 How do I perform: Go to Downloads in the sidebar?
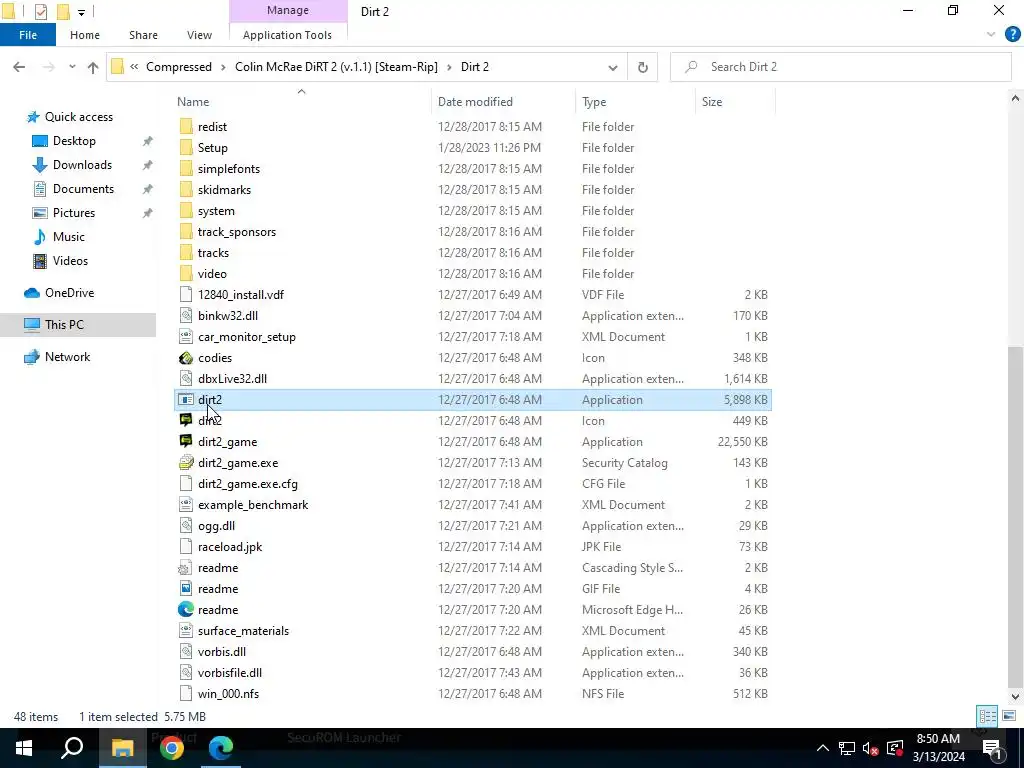pos(82,165)
